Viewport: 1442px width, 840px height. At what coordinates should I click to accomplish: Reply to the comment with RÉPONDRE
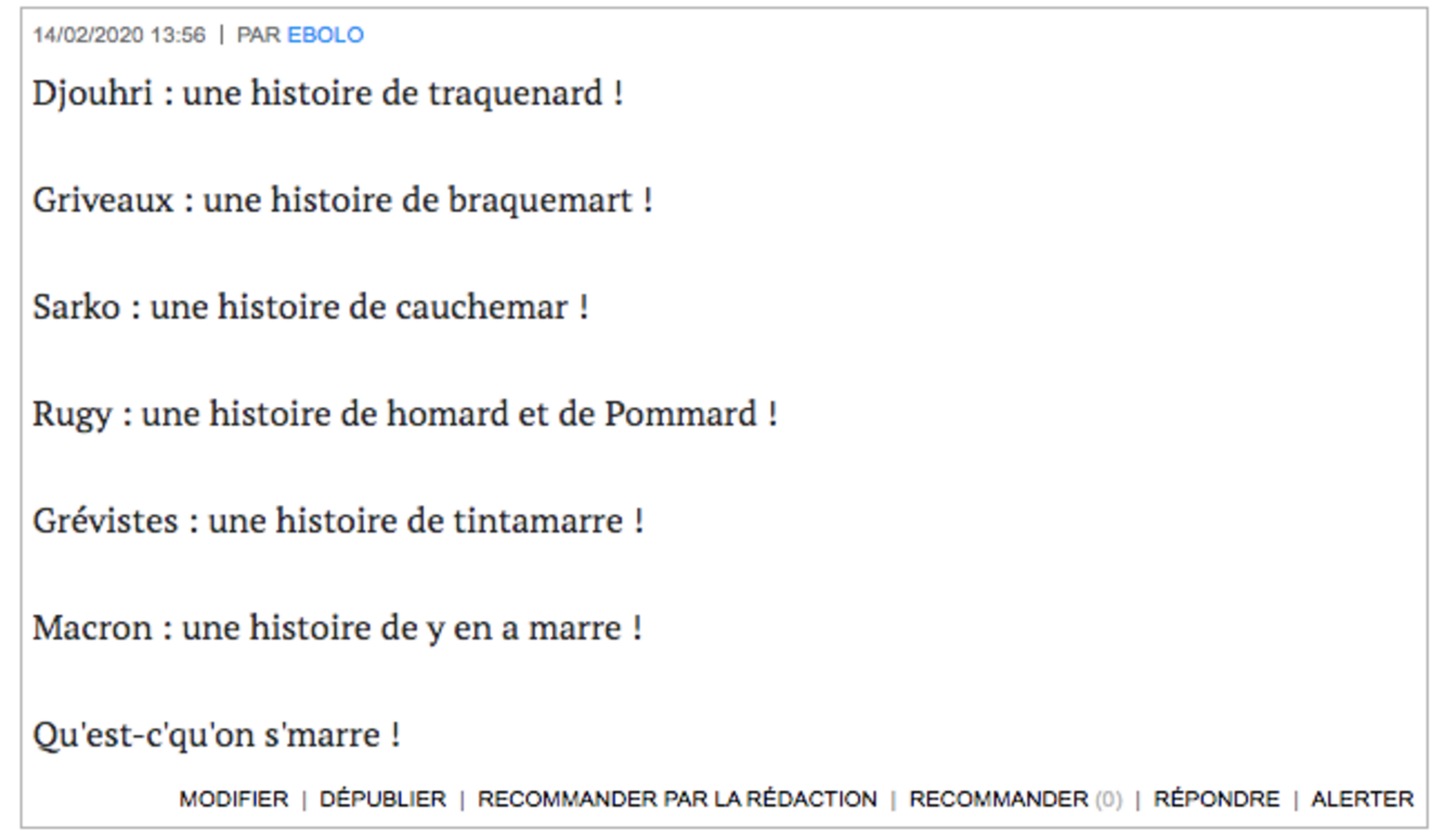(x=1216, y=799)
